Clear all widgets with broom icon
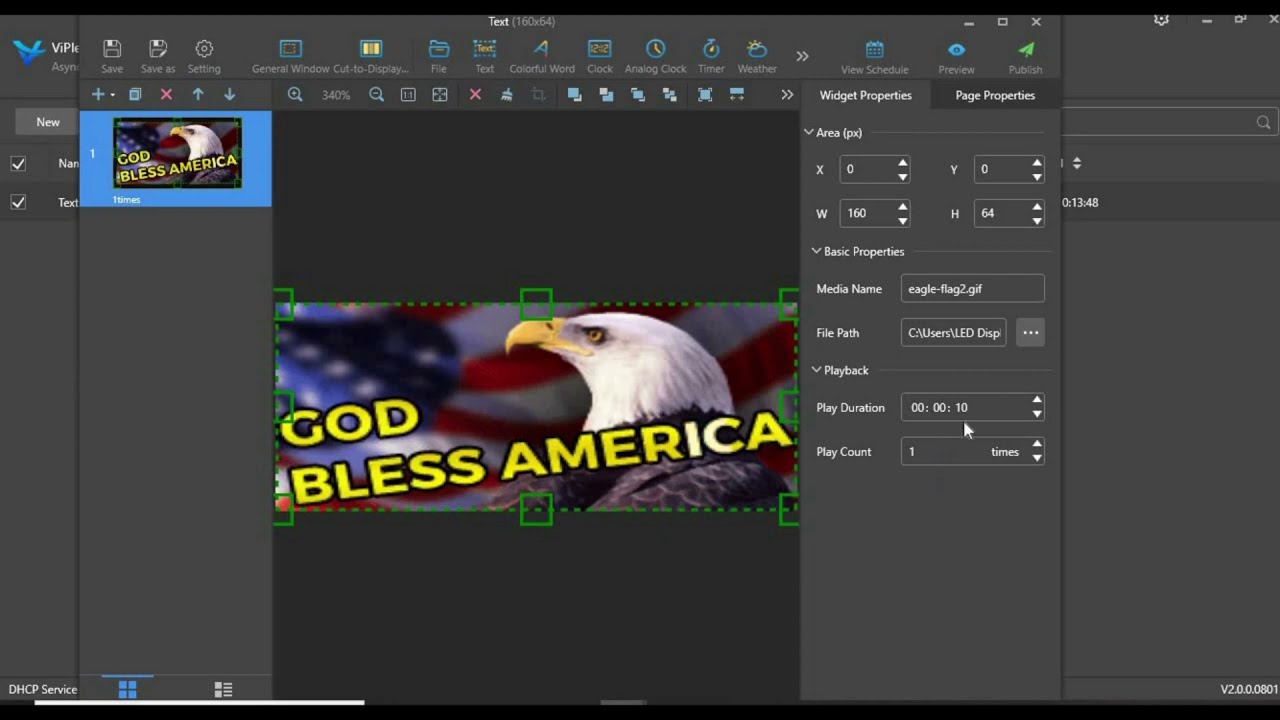Image resolution: width=1280 pixels, height=720 pixels. coord(507,94)
